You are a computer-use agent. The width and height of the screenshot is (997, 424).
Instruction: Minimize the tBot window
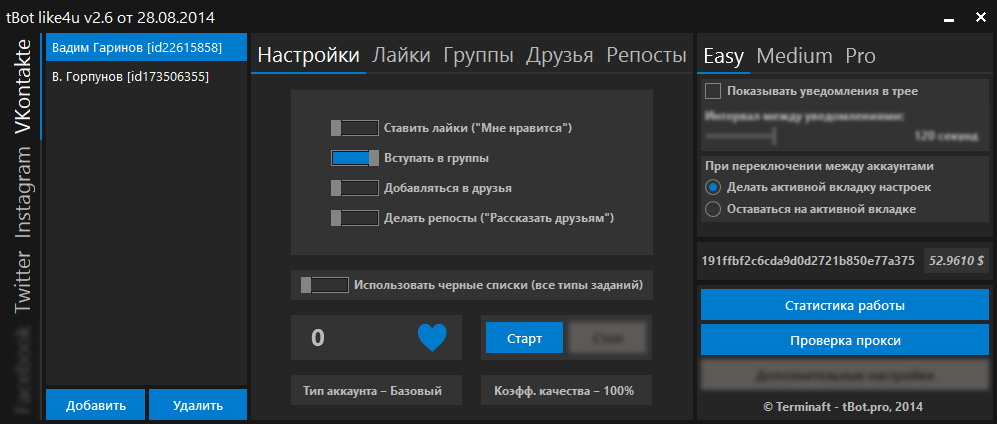pos(949,20)
